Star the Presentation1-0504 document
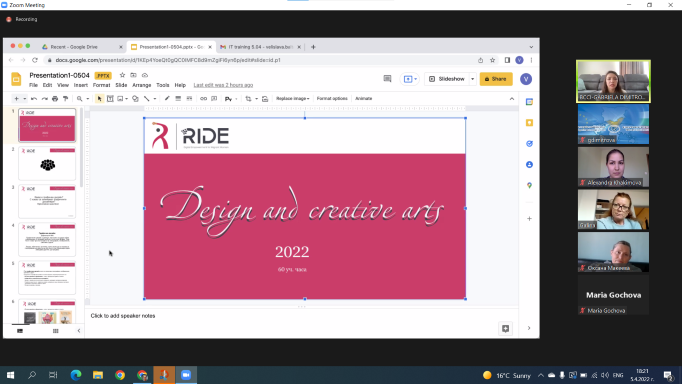 (122, 75)
